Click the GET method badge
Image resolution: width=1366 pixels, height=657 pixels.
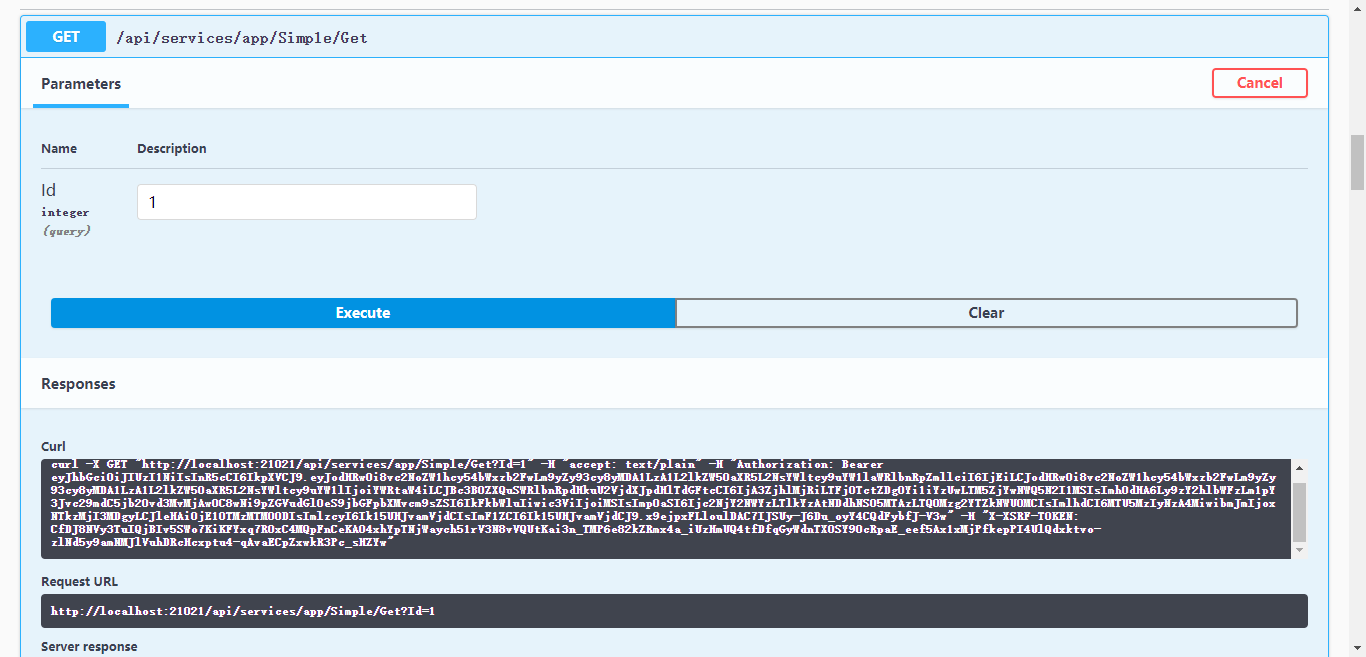(66, 37)
